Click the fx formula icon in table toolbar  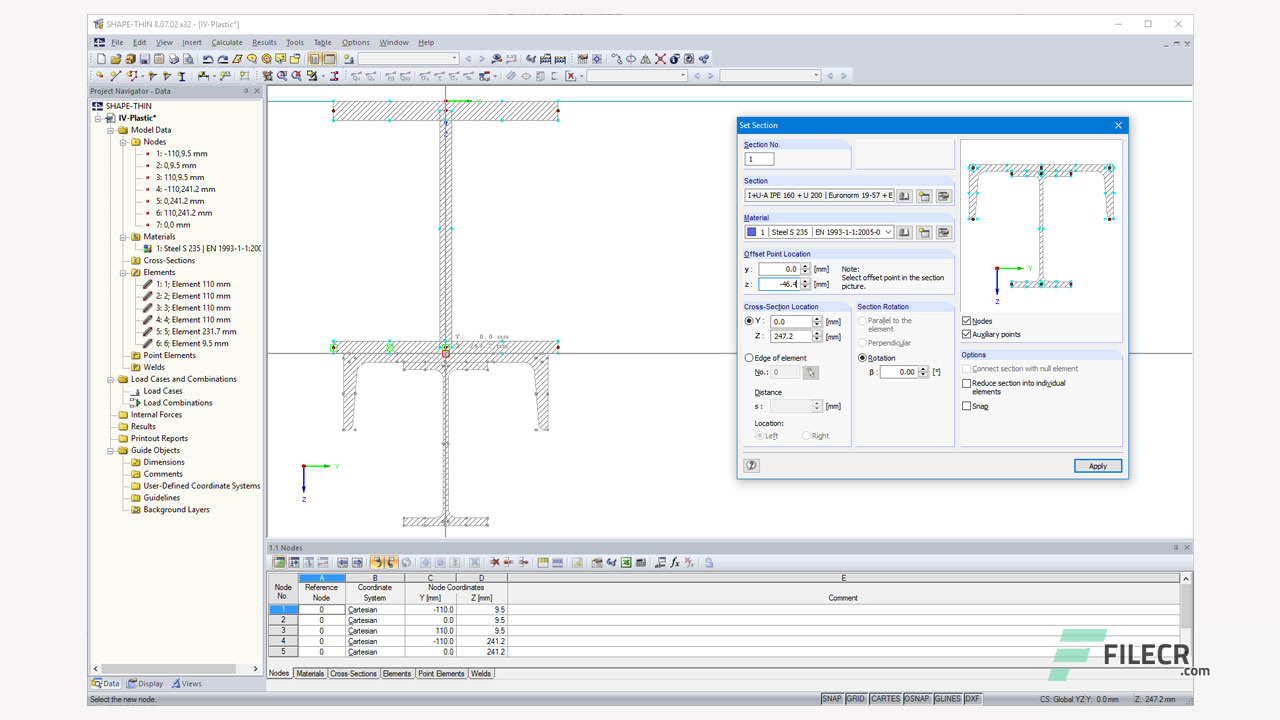click(x=675, y=563)
